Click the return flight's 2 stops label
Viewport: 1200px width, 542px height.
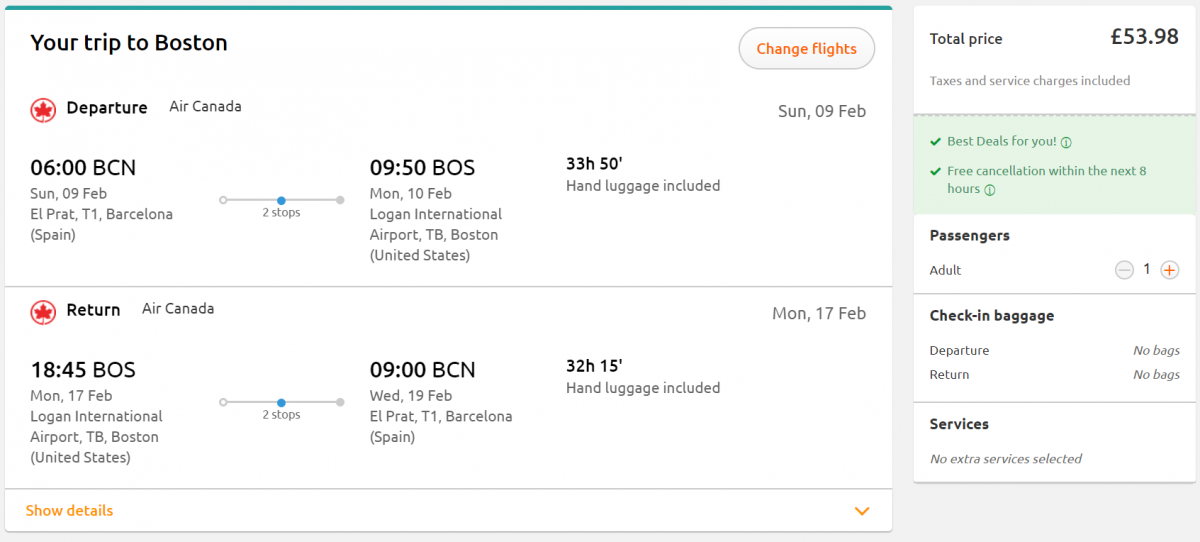281,415
